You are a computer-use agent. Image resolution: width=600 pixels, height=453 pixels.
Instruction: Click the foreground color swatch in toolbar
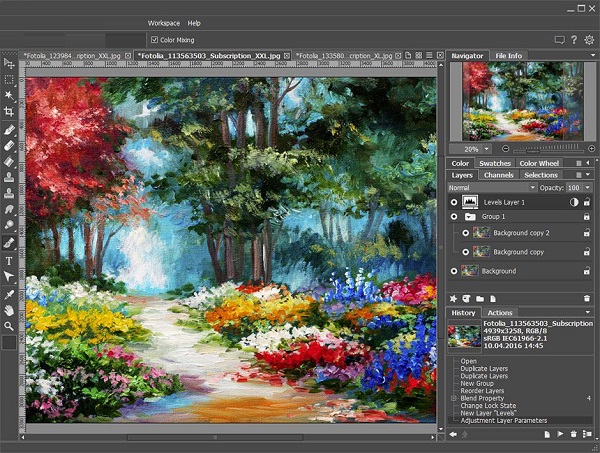[x=9, y=342]
